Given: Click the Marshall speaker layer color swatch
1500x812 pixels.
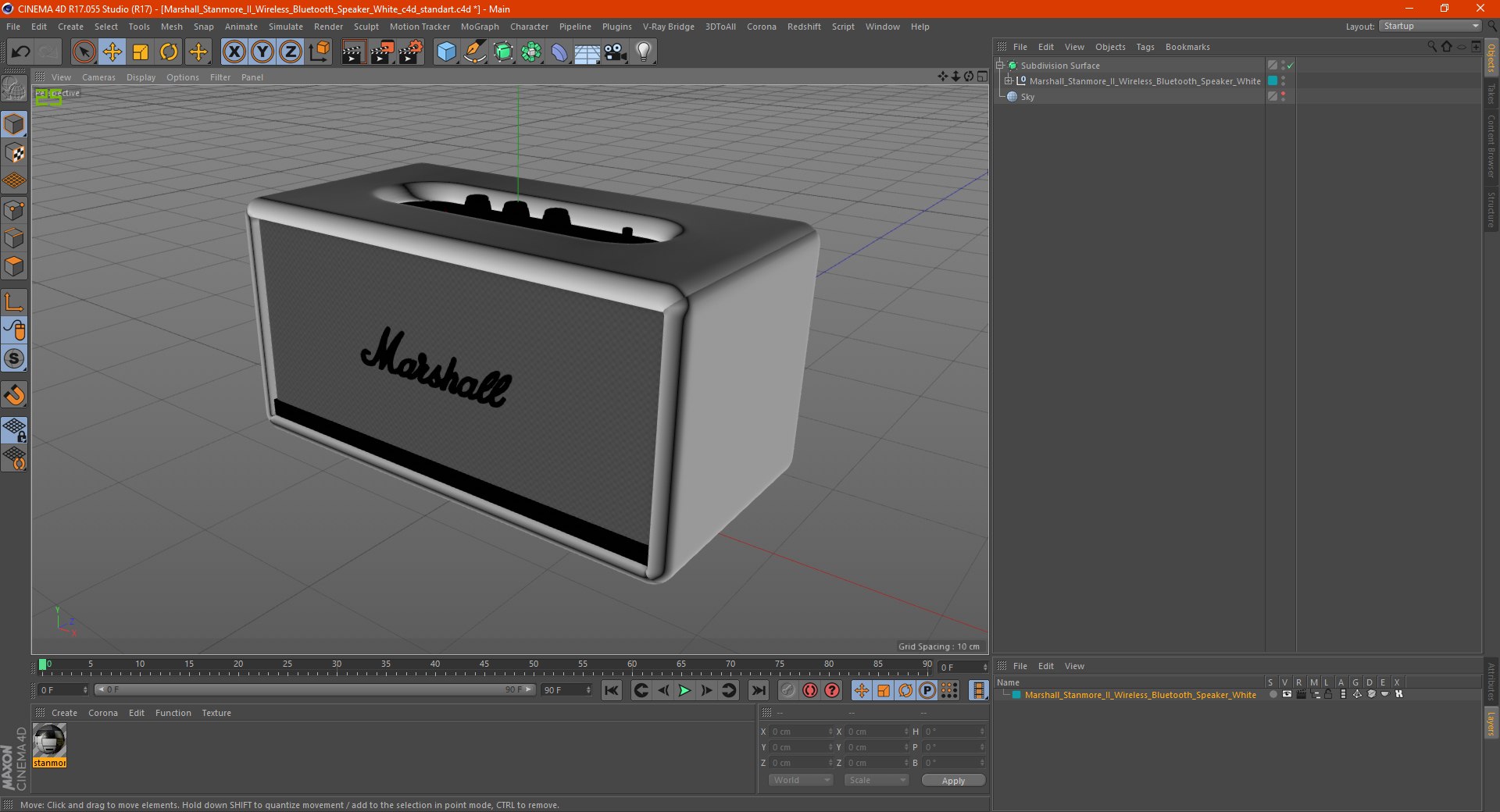Looking at the screenshot, I should pyautogui.click(x=1273, y=81).
